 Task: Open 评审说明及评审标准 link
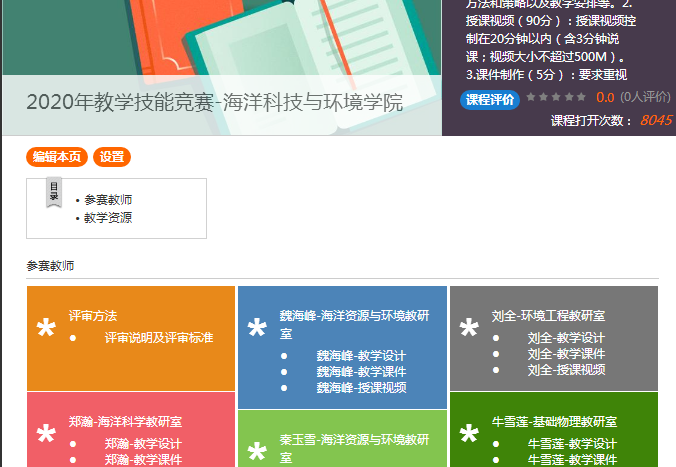[159, 338]
